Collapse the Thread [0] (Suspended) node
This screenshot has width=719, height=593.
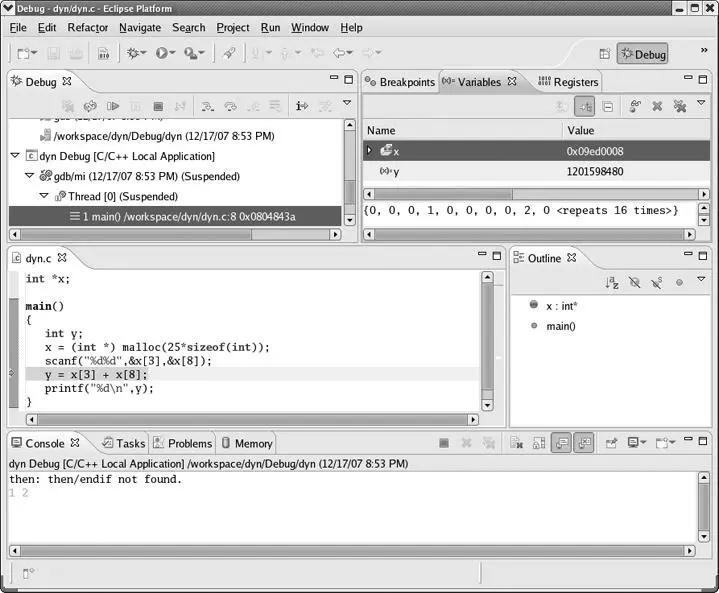click(x=45, y=196)
